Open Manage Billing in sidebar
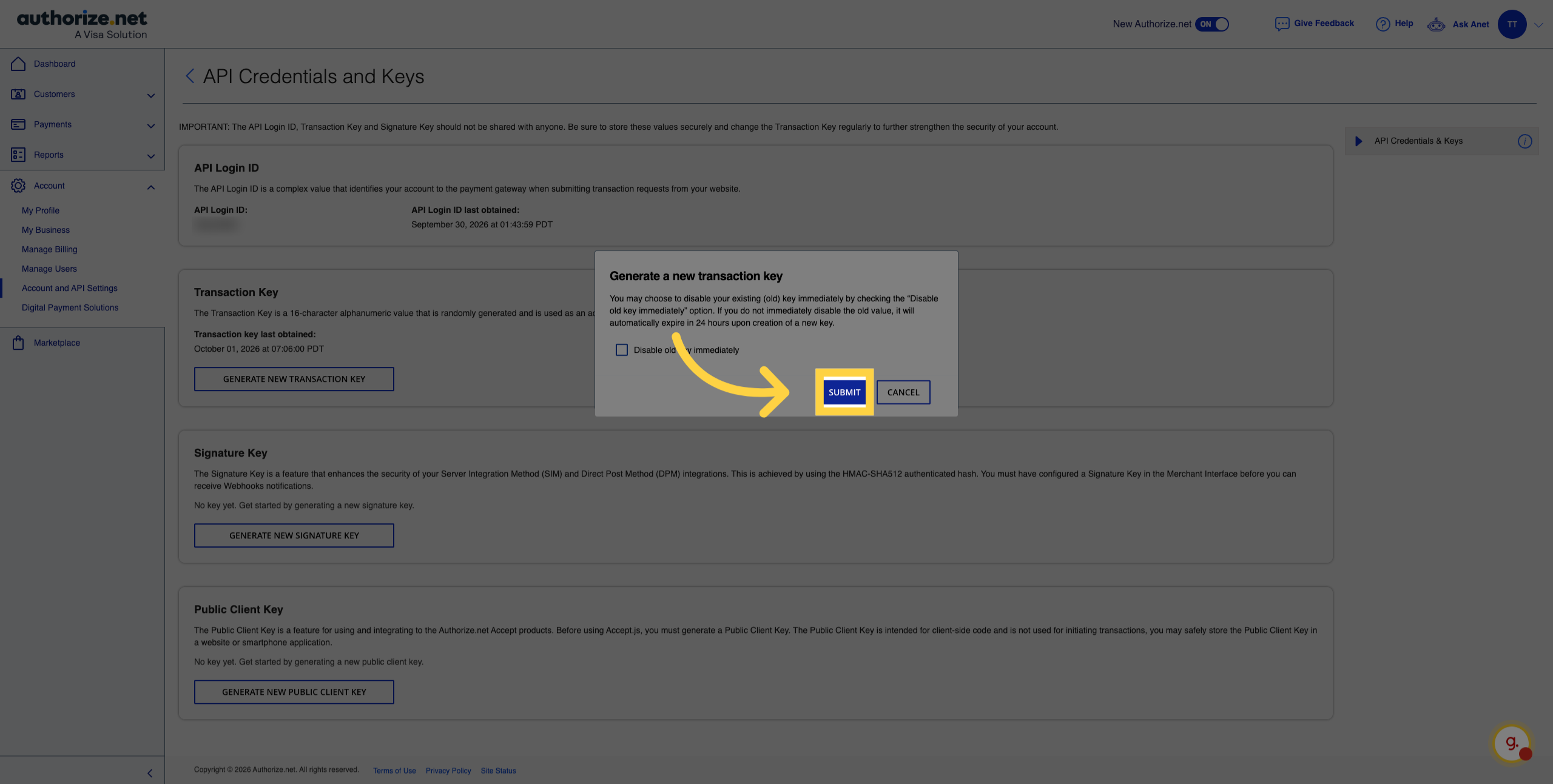Screen dimensions: 1553x784 50,249
